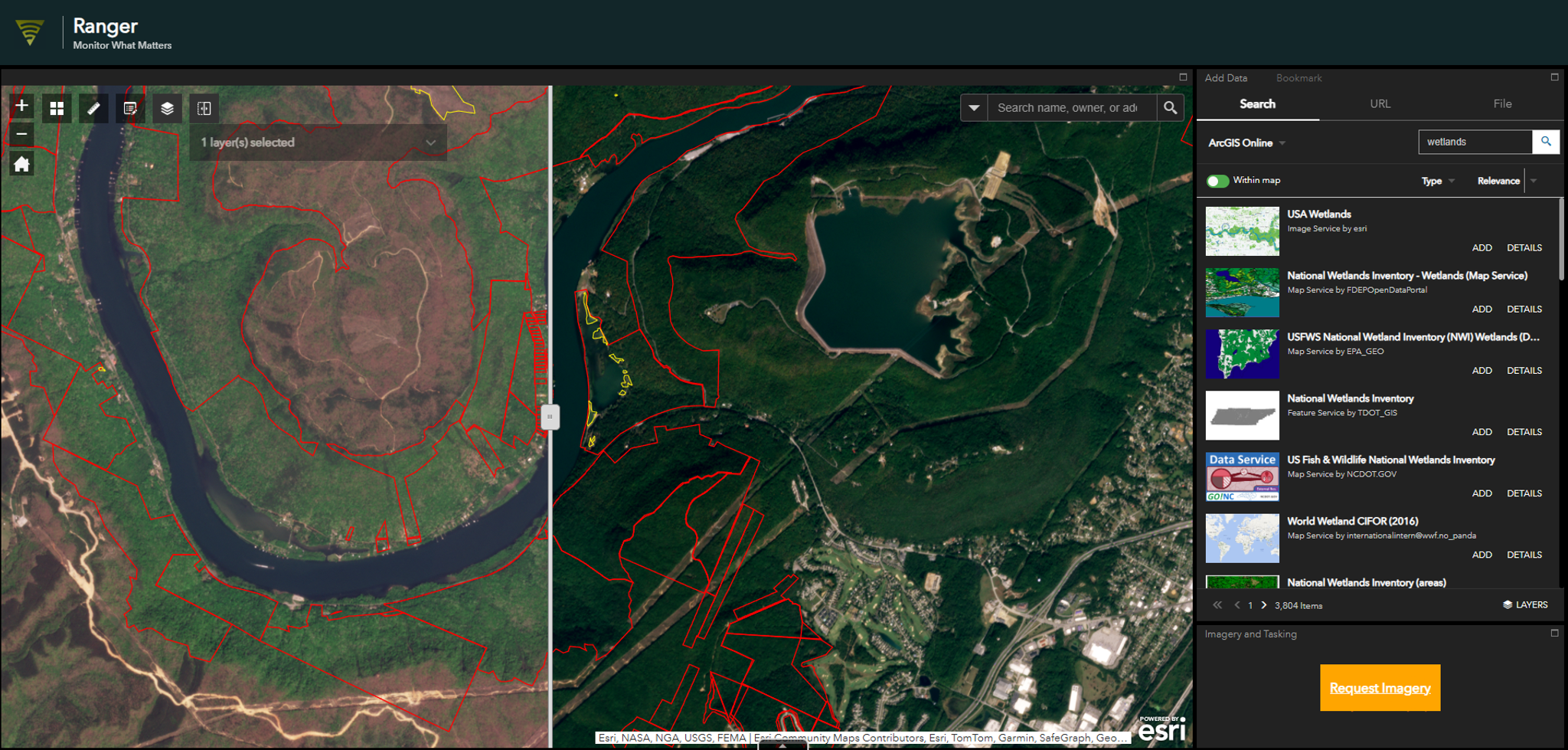Click the World Wetland CIFOR thumbnail

coord(1242,538)
